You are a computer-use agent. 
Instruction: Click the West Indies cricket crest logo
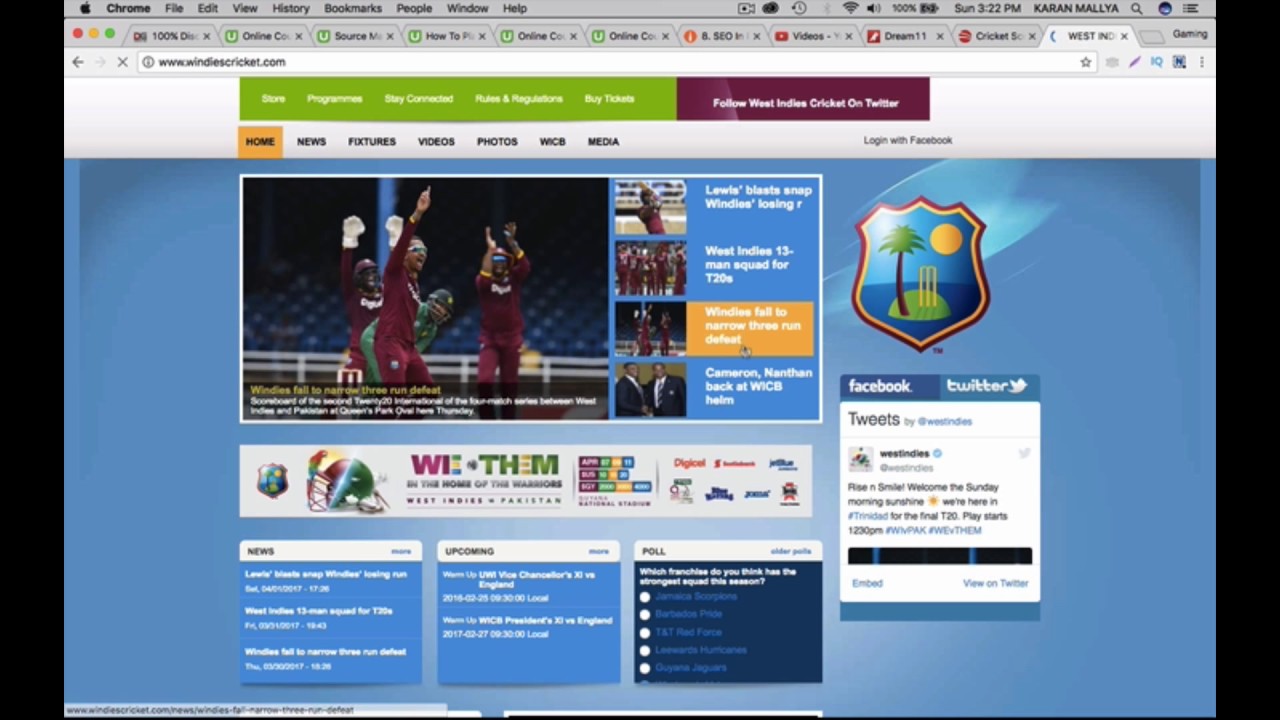click(920, 274)
